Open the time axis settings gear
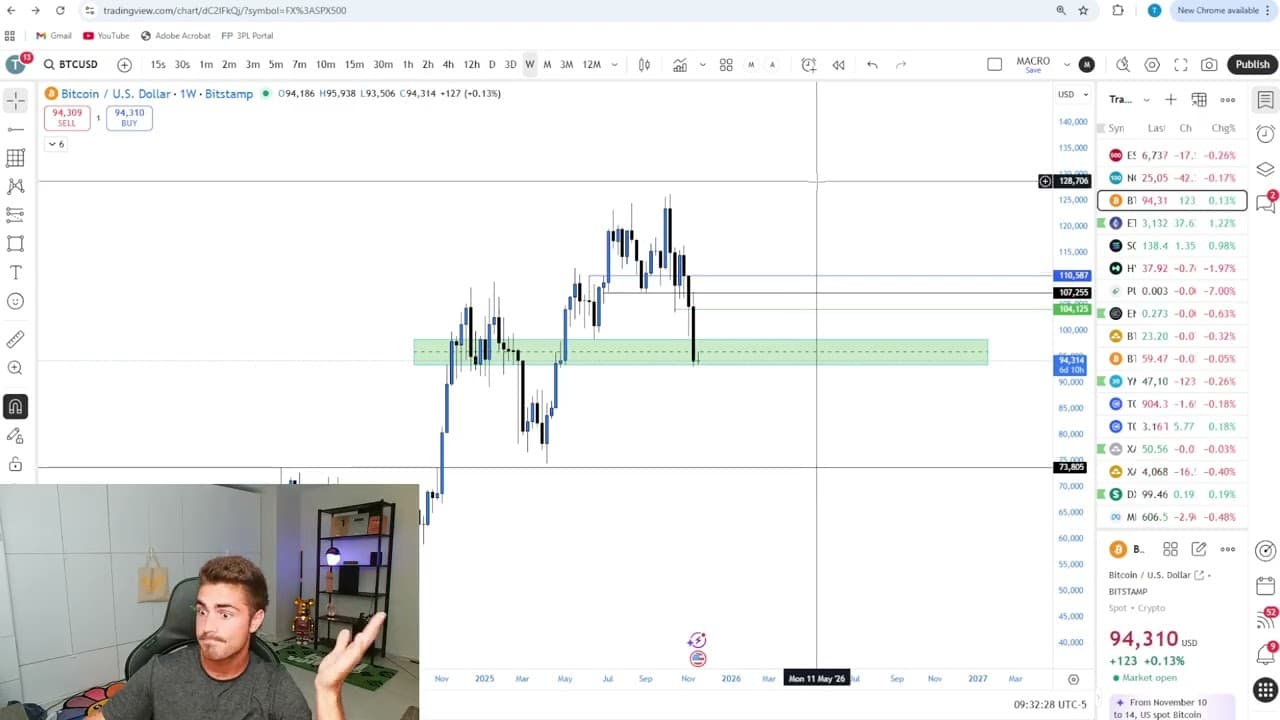Image resolution: width=1280 pixels, height=720 pixels. (x=1073, y=679)
